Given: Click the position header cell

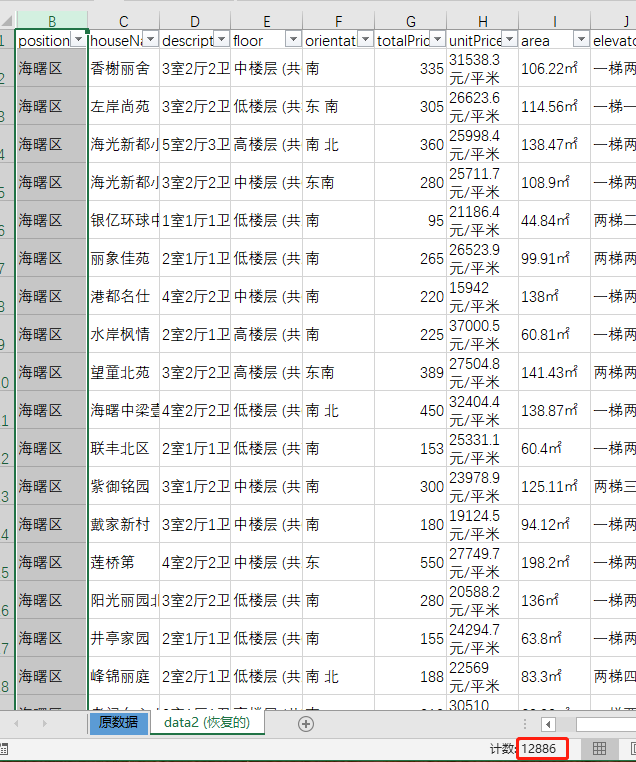Looking at the screenshot, I should pyautogui.click(x=52, y=40).
